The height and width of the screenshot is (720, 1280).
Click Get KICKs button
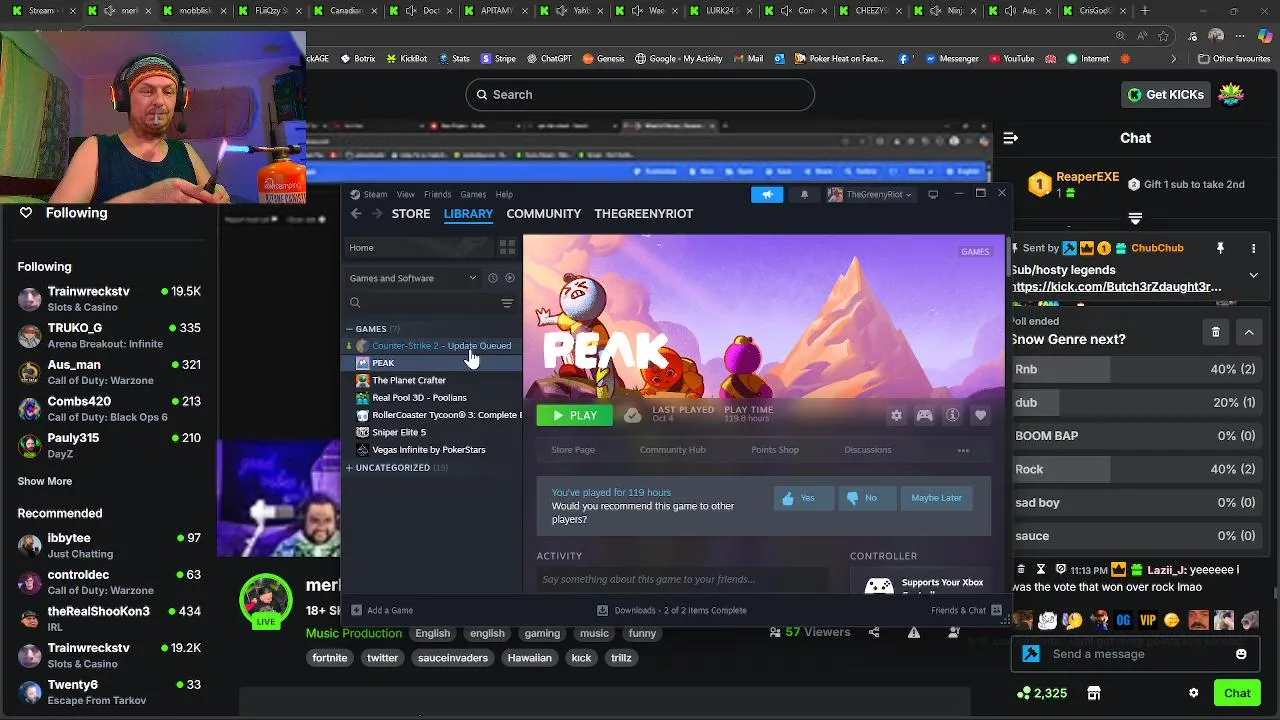tap(1166, 94)
